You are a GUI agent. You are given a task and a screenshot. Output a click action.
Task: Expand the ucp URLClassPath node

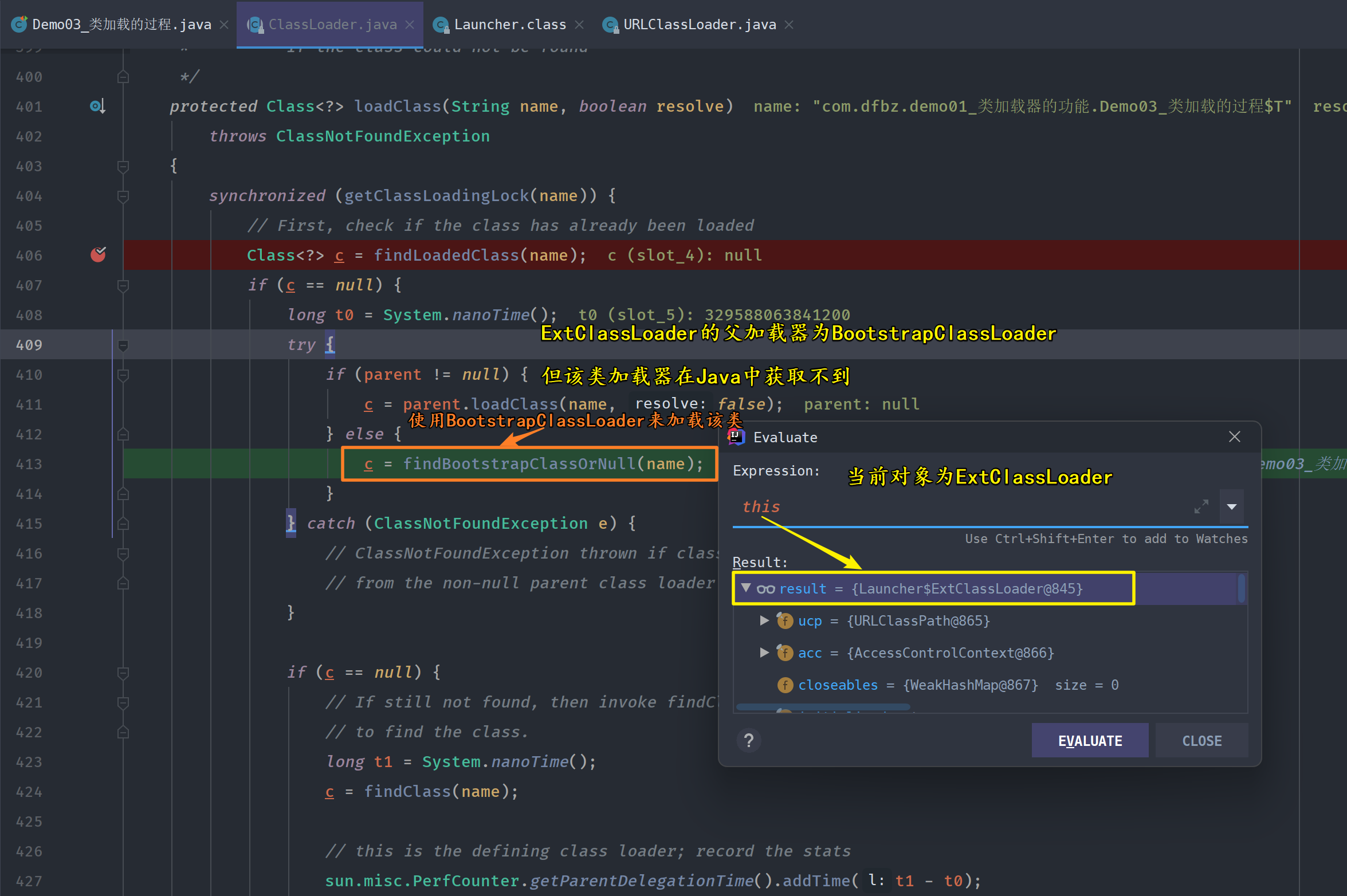(x=764, y=620)
